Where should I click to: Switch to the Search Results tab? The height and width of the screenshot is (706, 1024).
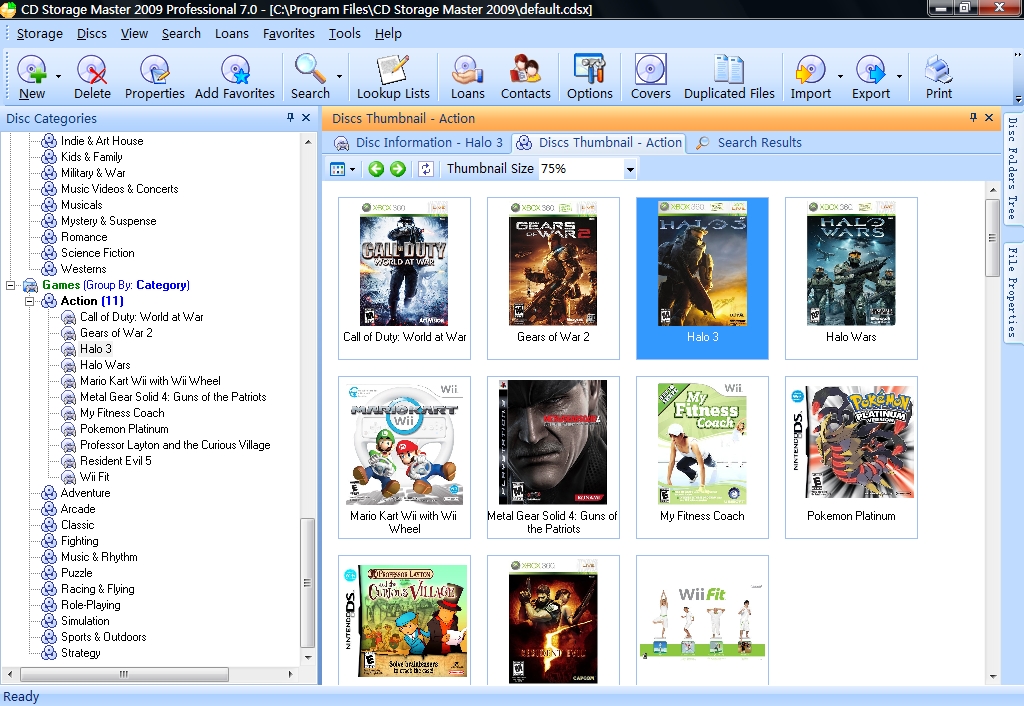(749, 142)
